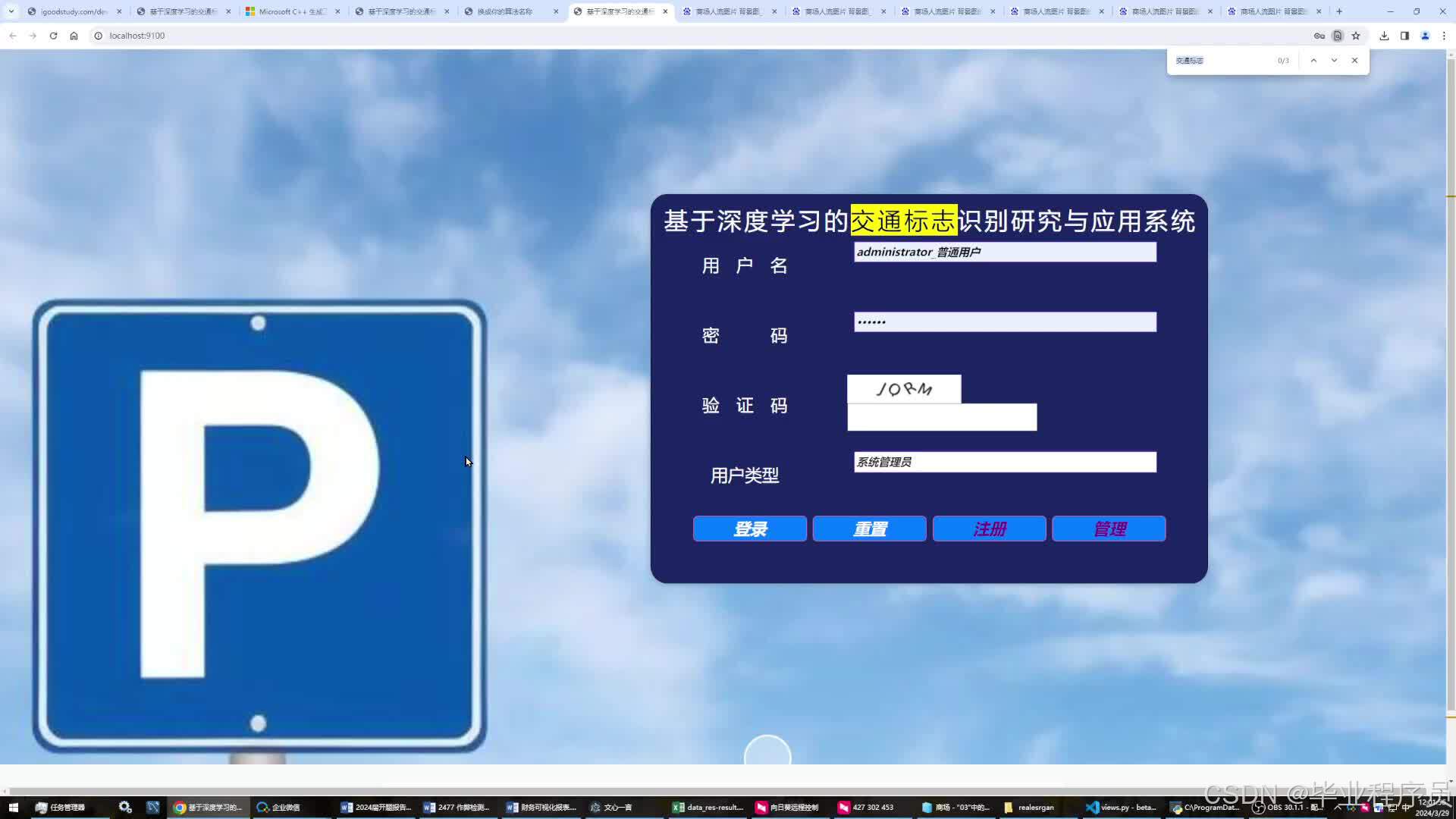Jump to previous find match with up chevron
Image resolution: width=1456 pixels, height=819 pixels.
tap(1314, 60)
